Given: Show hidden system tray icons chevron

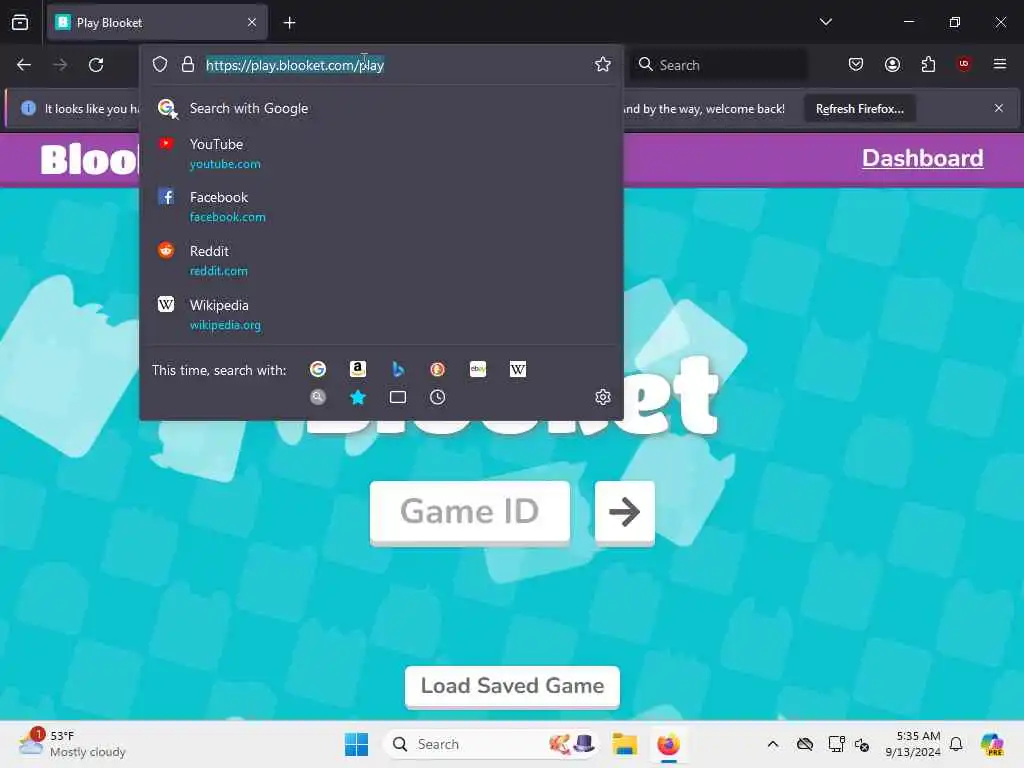Looking at the screenshot, I should tap(773, 744).
